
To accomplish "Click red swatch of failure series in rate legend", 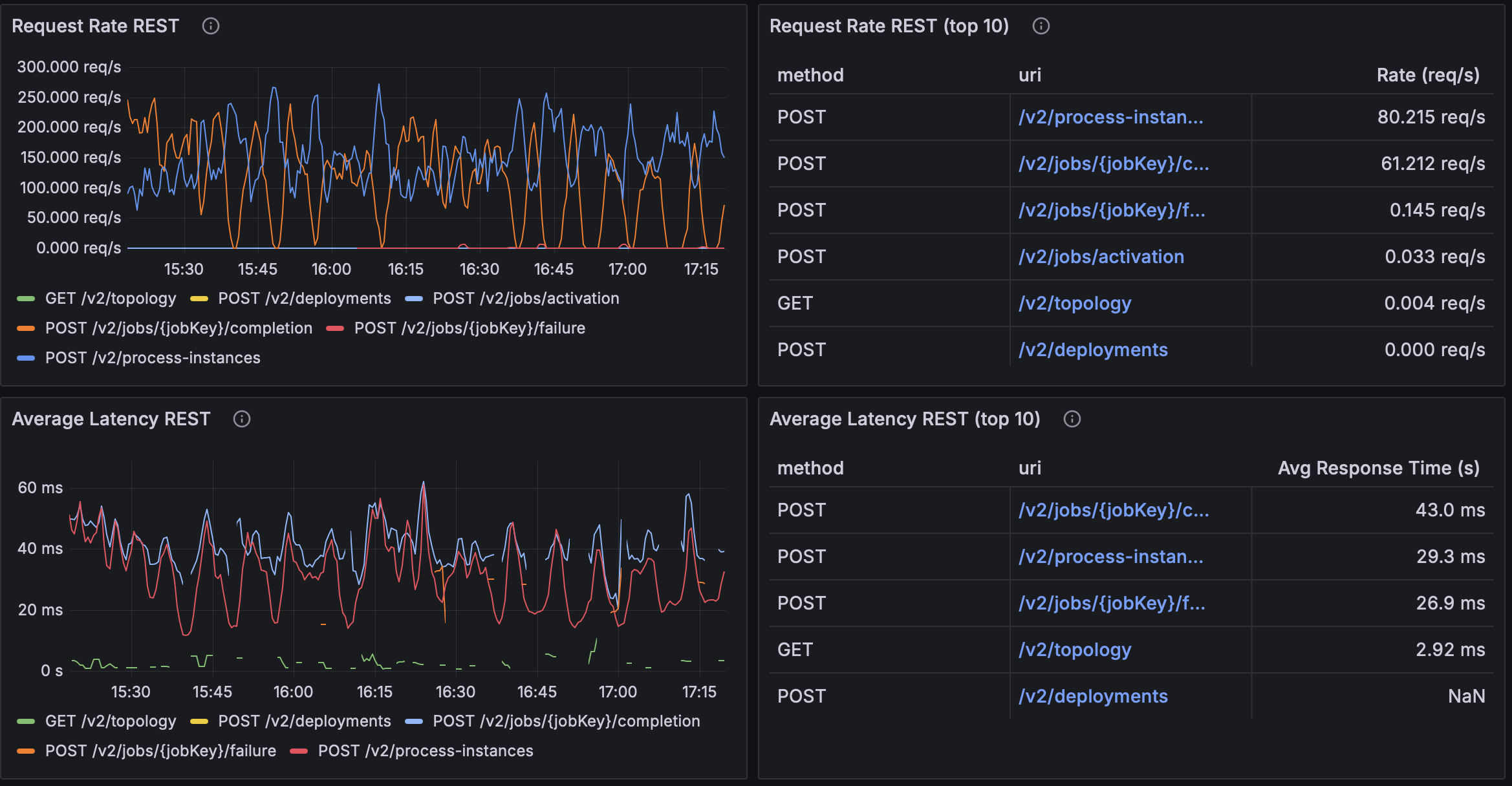I will coord(335,328).
